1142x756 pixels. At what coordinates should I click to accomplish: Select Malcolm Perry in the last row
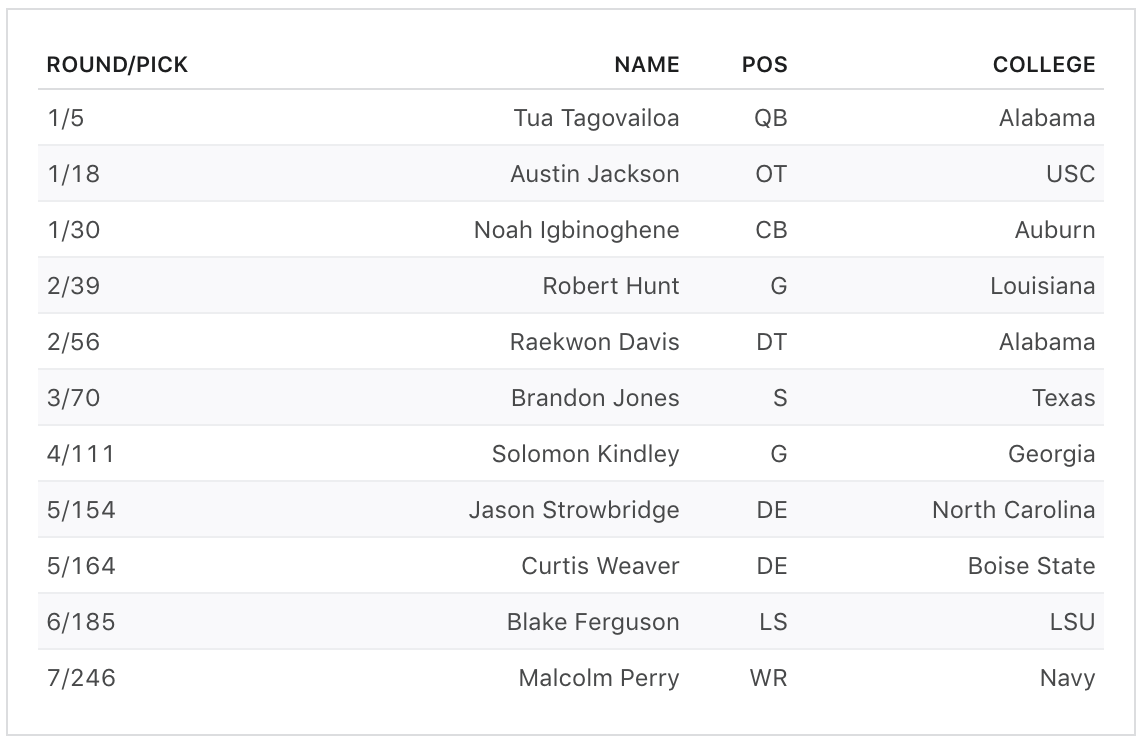click(598, 678)
